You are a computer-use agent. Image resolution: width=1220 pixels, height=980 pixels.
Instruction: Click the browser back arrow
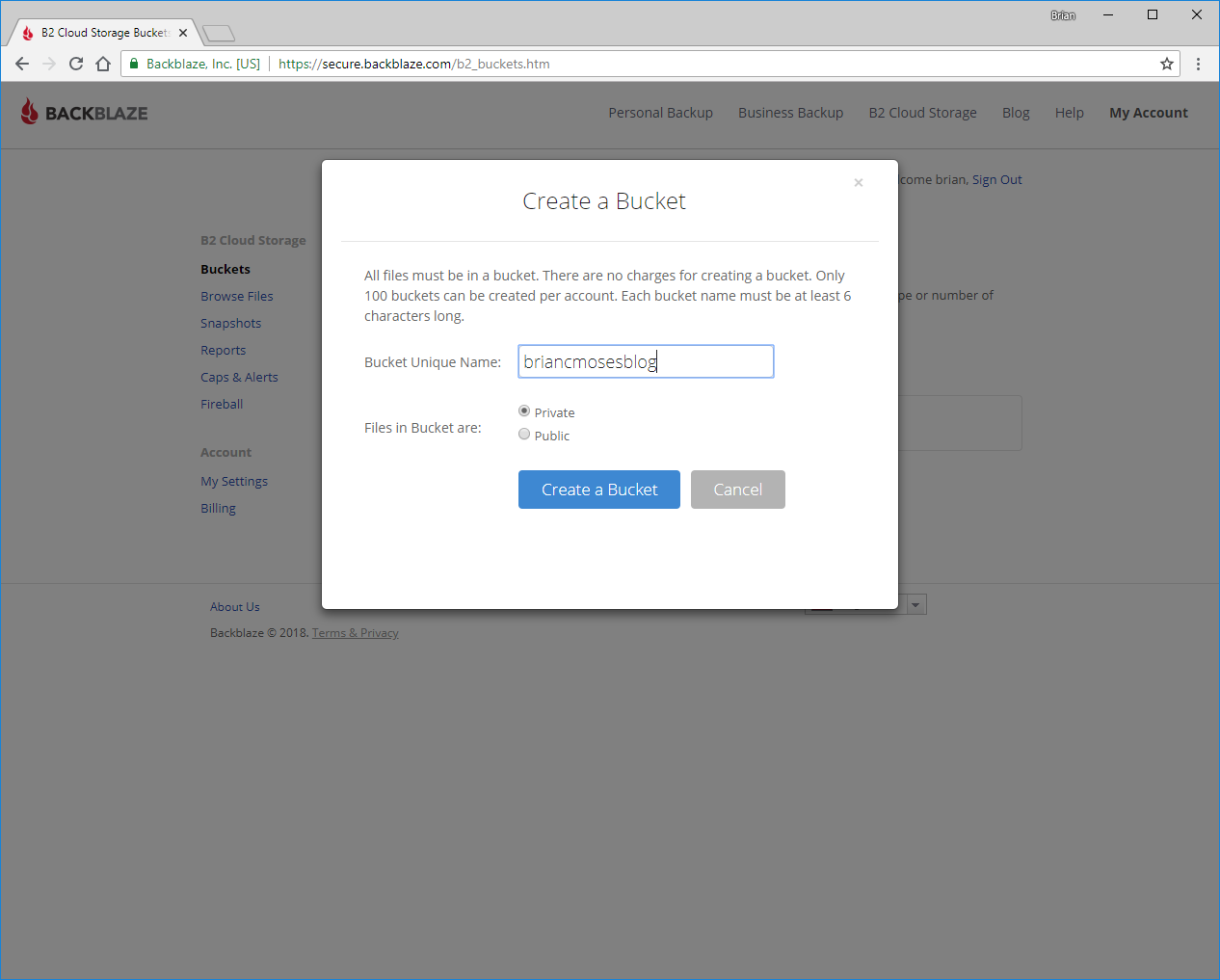22,64
